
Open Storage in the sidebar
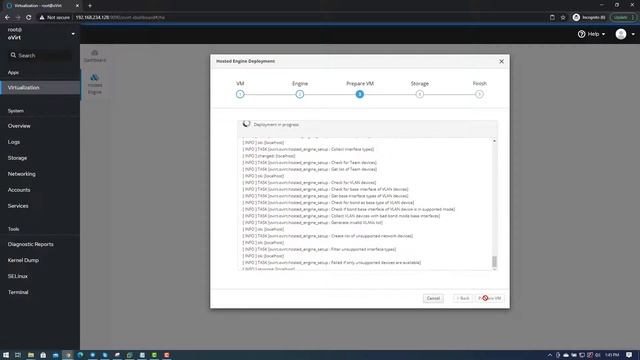(x=17, y=158)
